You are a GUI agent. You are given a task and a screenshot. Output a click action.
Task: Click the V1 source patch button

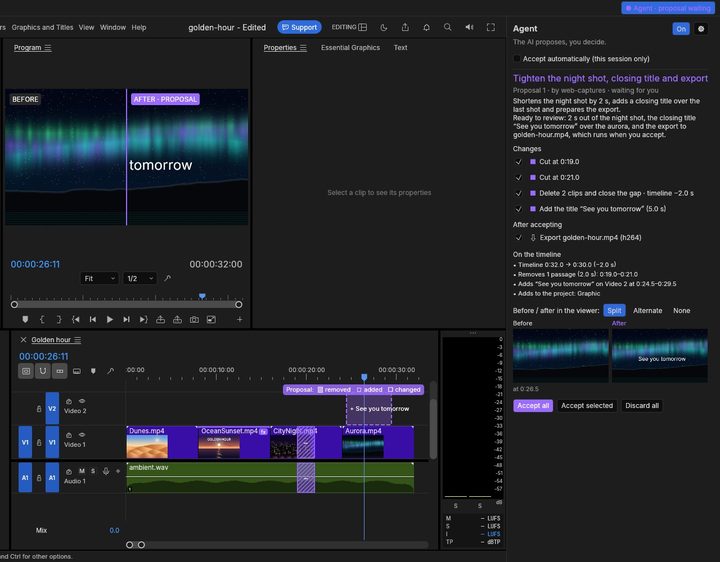click(x=25, y=442)
